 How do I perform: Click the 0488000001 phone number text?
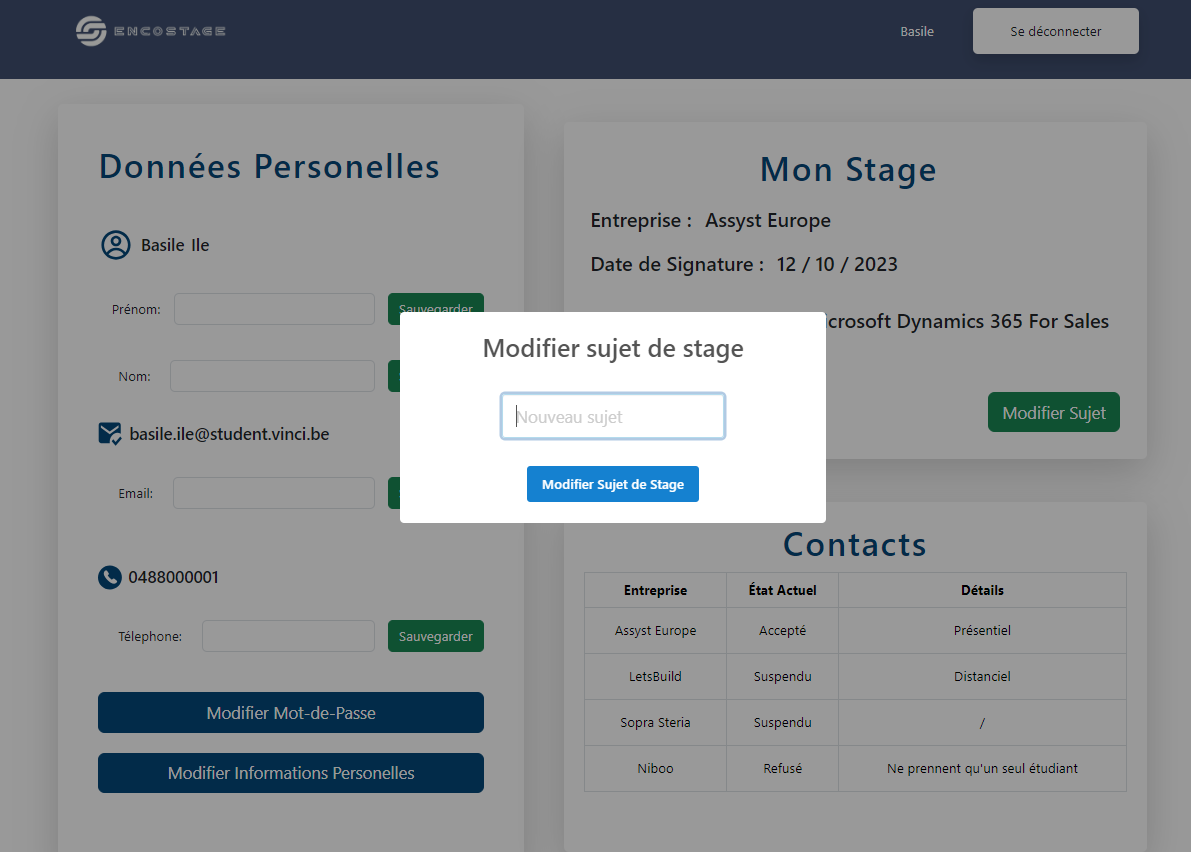[x=173, y=577]
